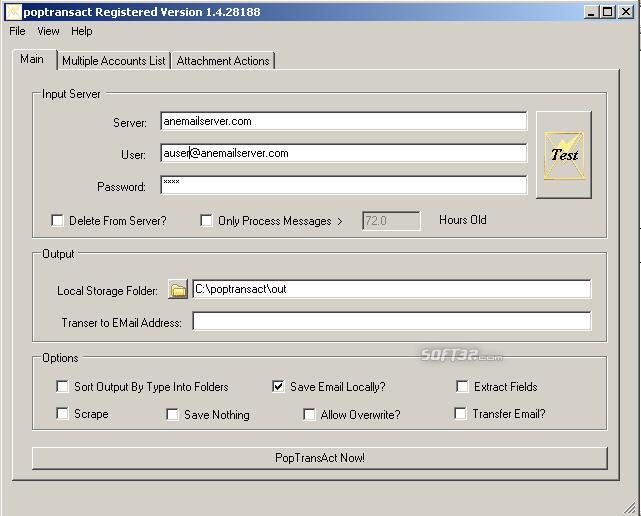Open the Help menu
This screenshot has height=516, width=641.
pos(81,31)
